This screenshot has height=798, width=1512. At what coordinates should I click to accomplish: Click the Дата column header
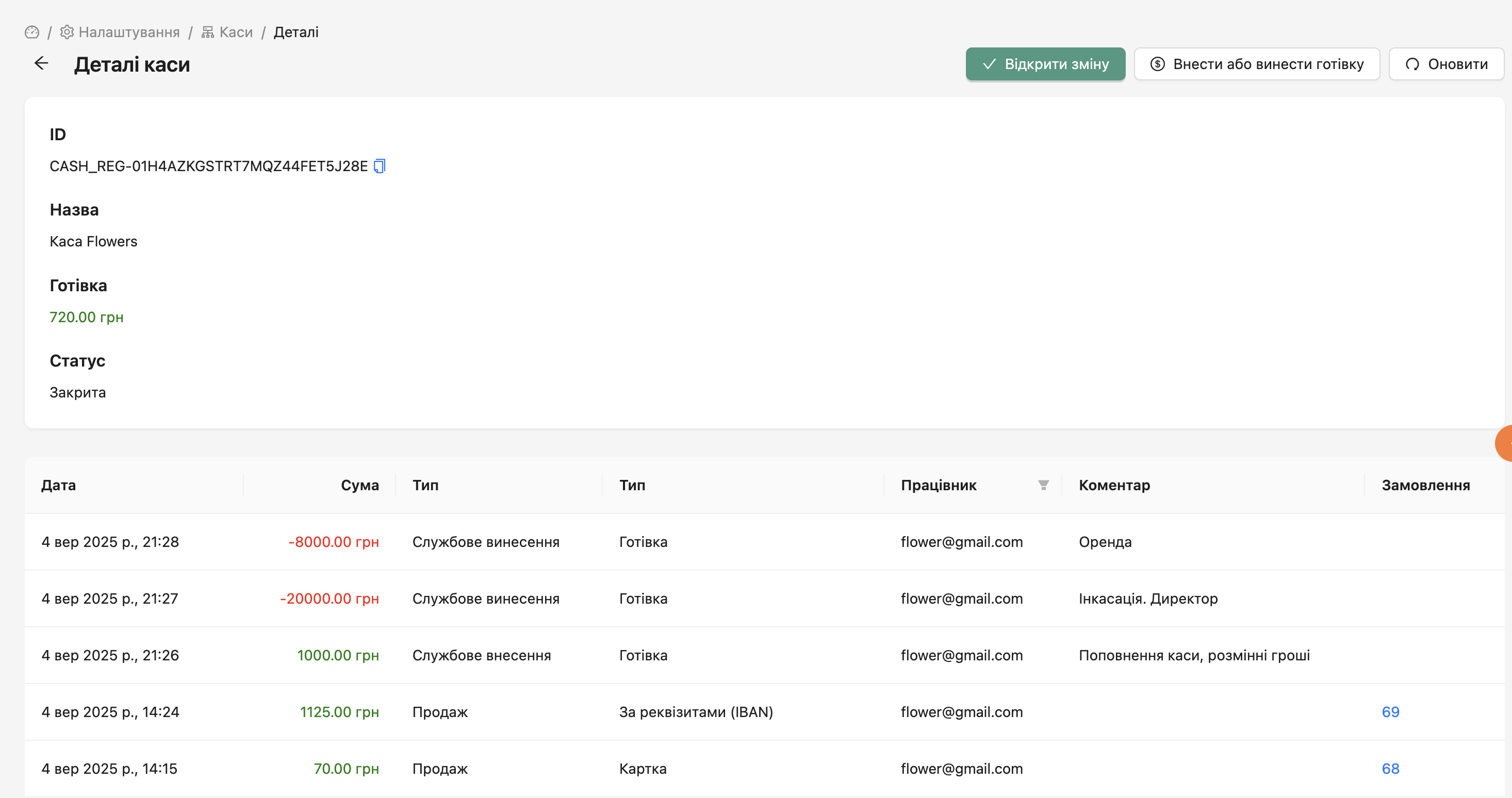[59, 485]
